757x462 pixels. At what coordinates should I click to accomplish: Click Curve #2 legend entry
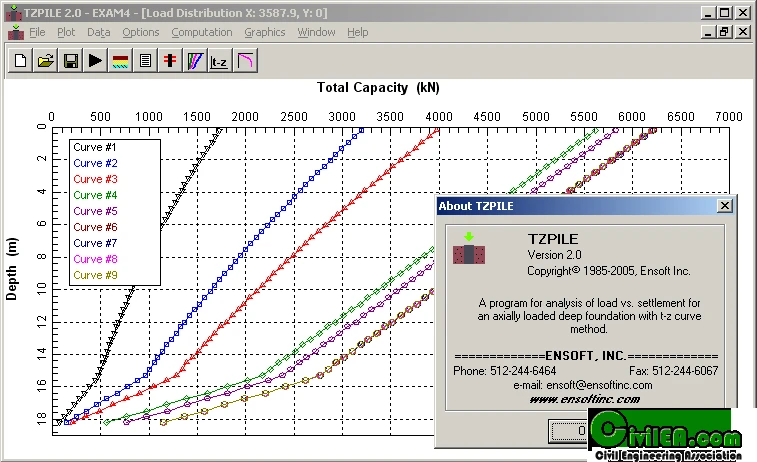[x=95, y=163]
